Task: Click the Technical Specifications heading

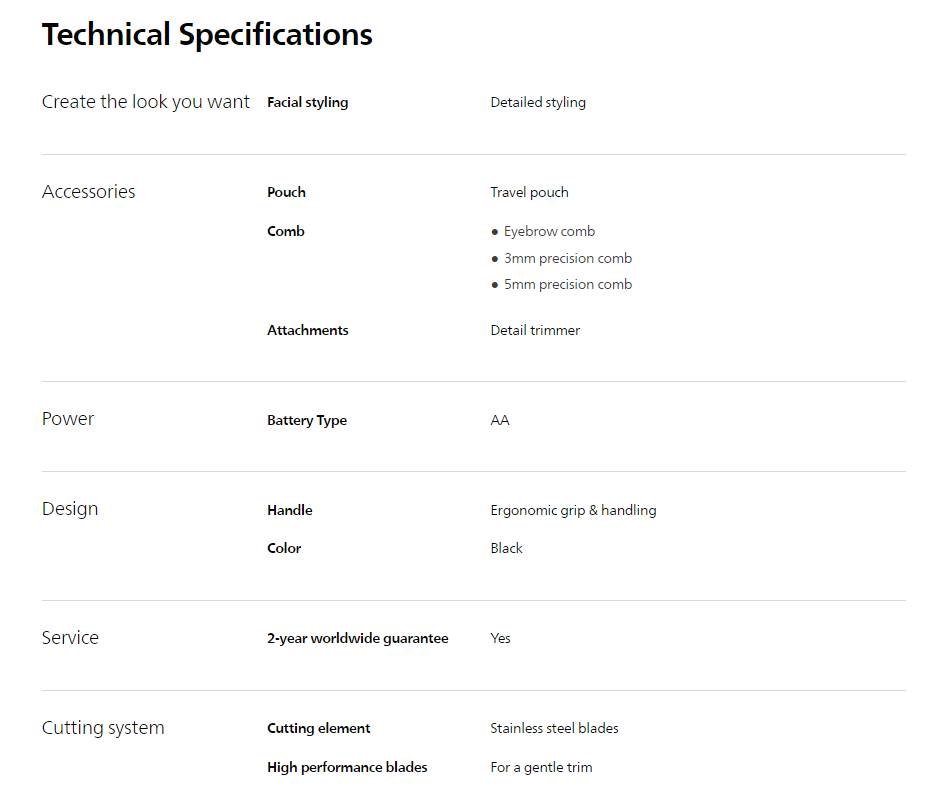Action: (x=207, y=35)
